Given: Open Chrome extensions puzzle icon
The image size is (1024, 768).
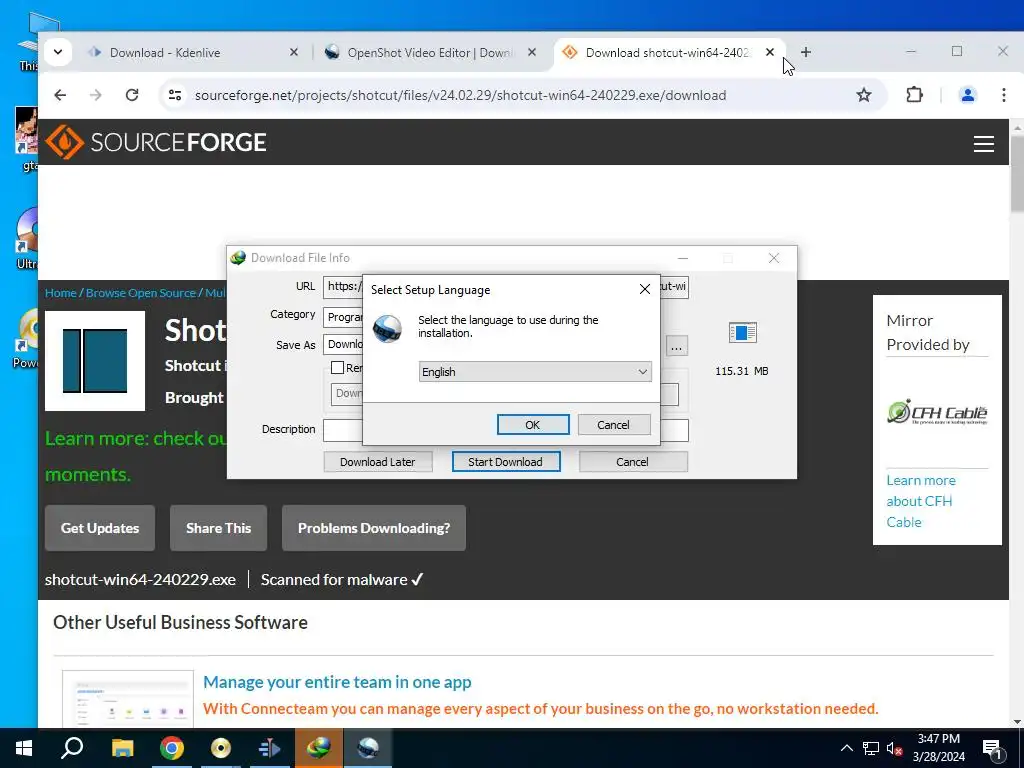Looking at the screenshot, I should click(914, 95).
